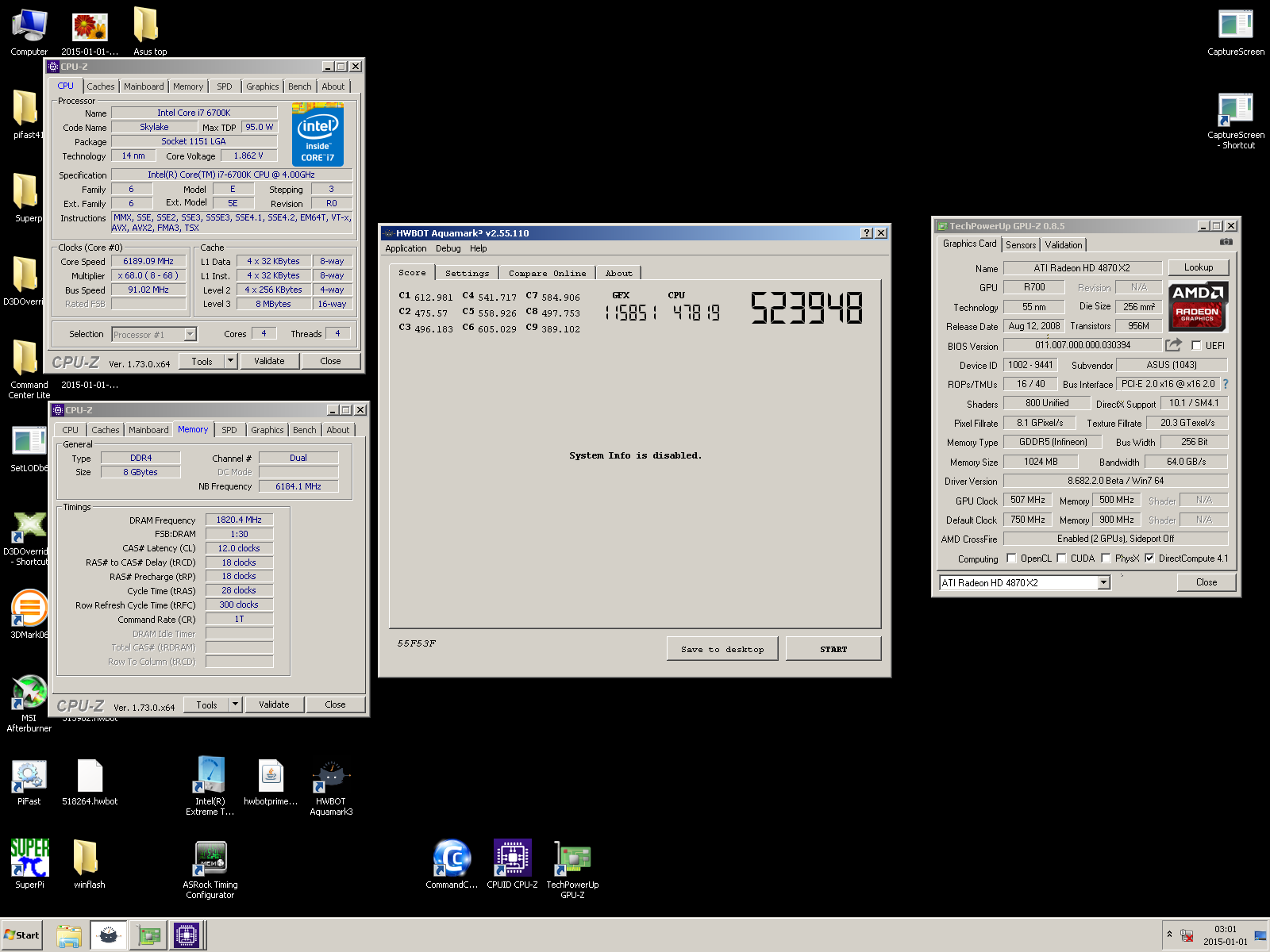Image resolution: width=1270 pixels, height=952 pixels.
Task: Click the Core Speed value 6189.09 MHz
Action: point(148,261)
